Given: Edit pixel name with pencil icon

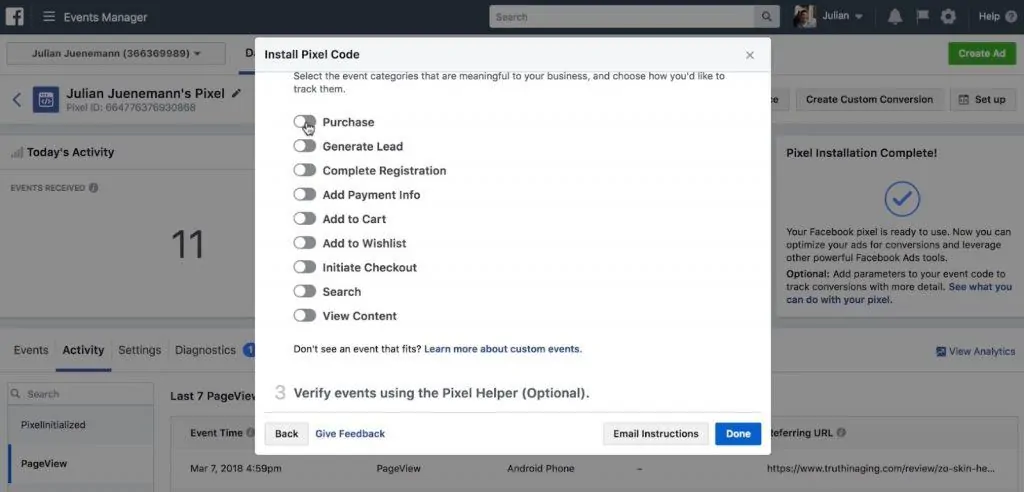Looking at the screenshot, I should 236,93.
